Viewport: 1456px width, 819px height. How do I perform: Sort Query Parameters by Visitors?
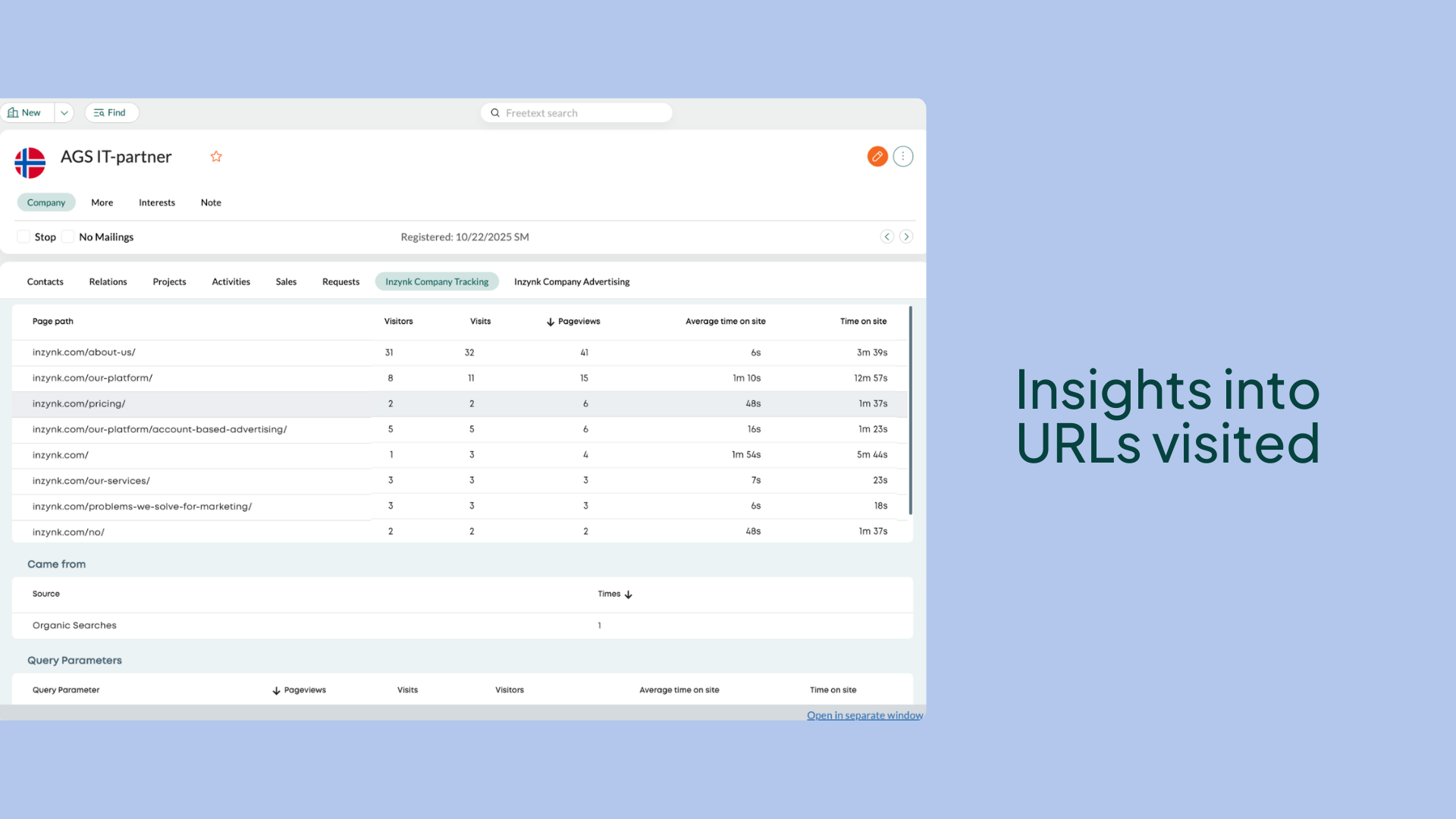pyautogui.click(x=510, y=690)
